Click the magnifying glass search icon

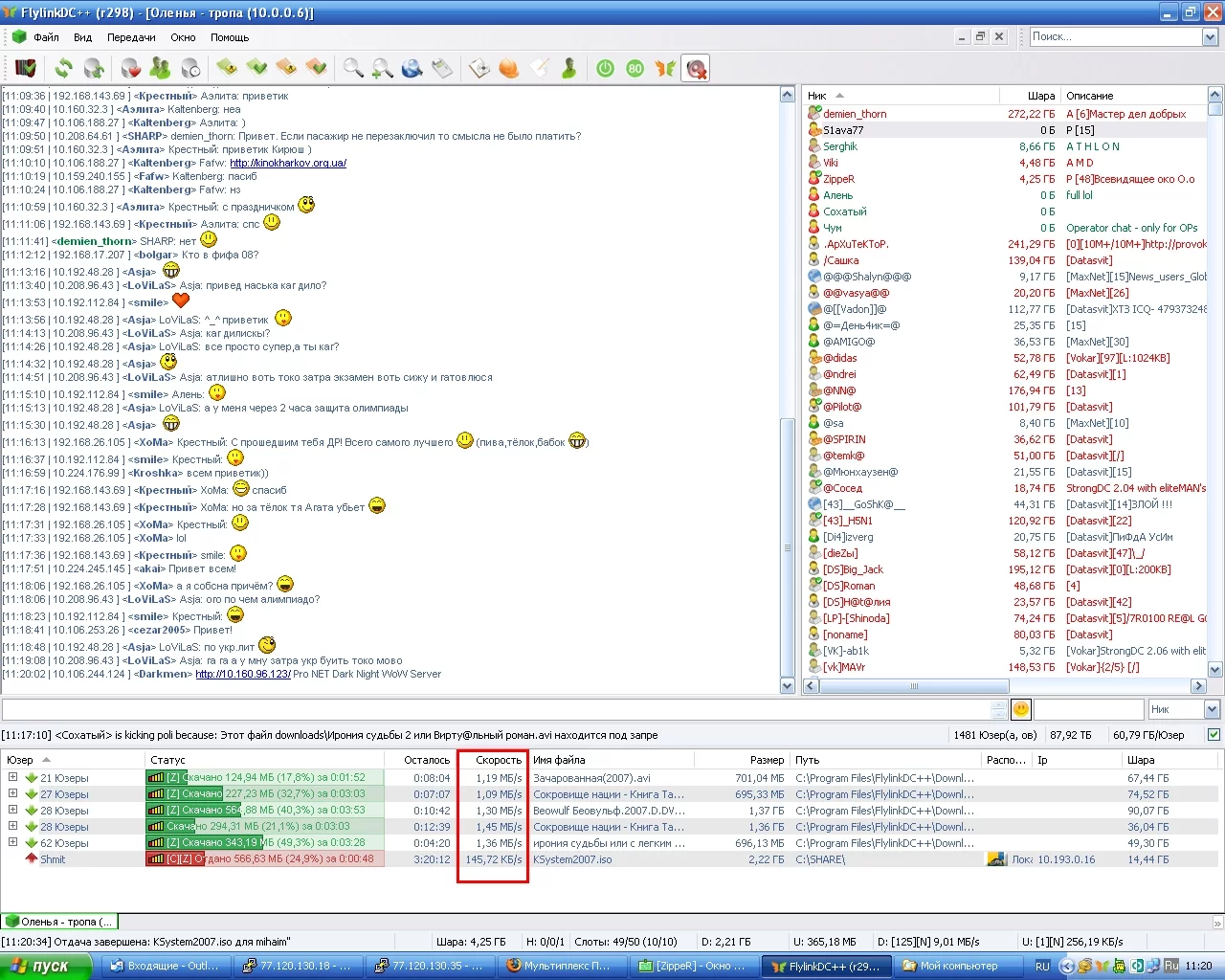(353, 68)
